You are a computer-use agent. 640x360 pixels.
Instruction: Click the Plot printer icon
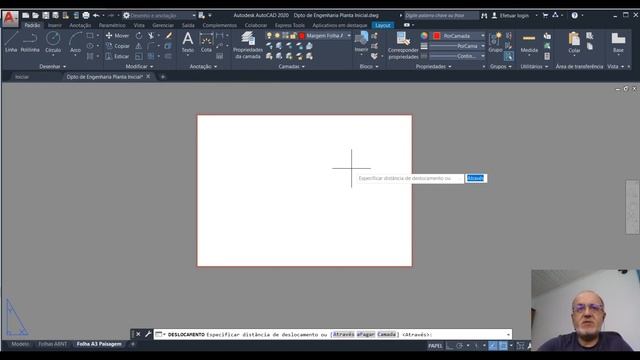[86, 15]
